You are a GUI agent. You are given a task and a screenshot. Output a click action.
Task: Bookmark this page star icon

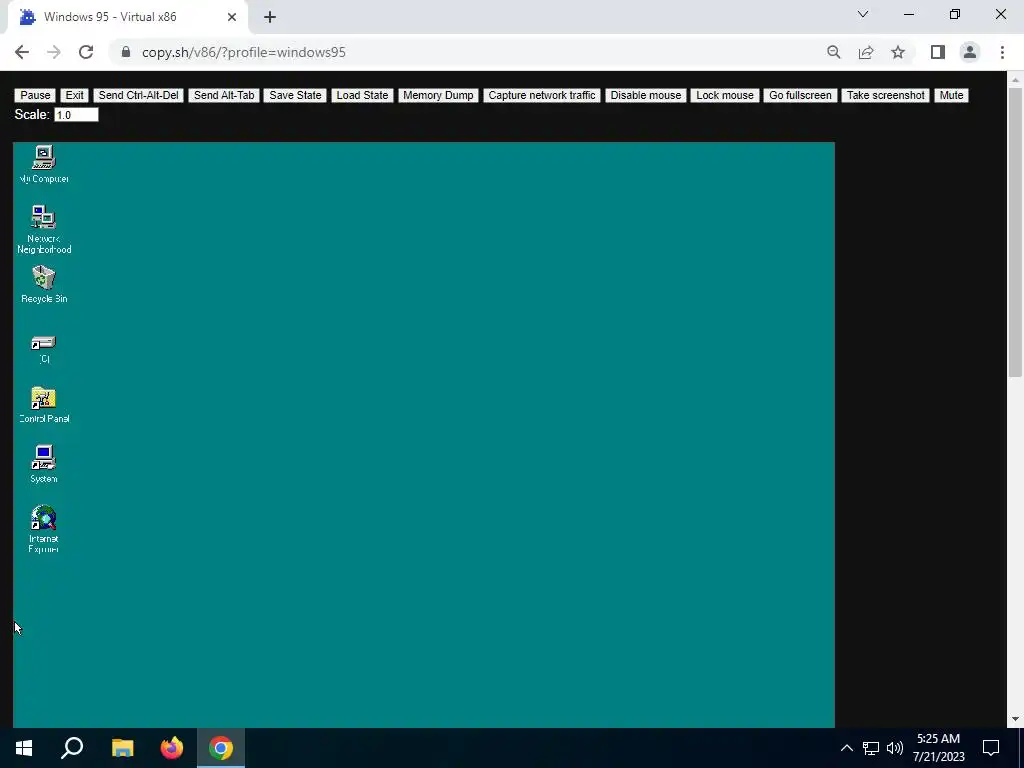tap(898, 52)
